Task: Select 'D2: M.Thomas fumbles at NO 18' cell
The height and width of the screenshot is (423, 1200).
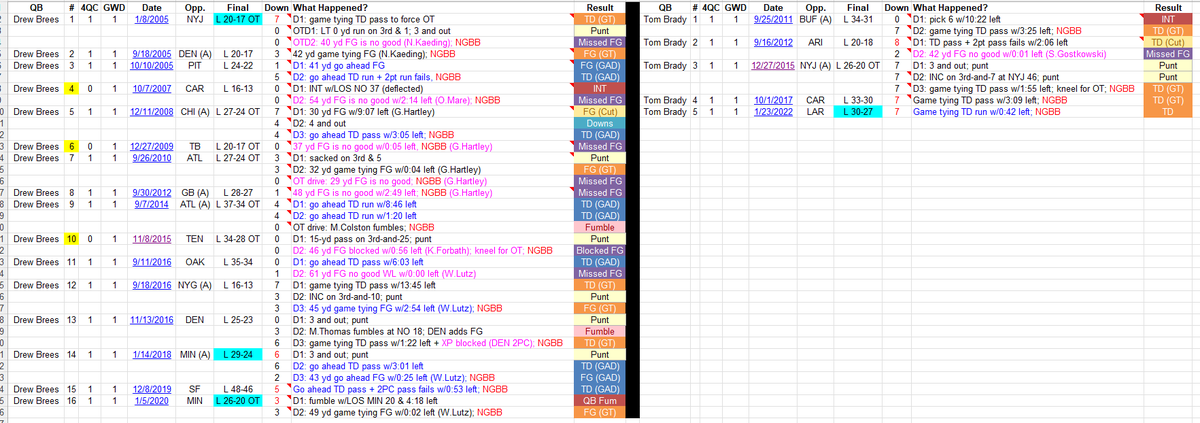Action: click(431, 331)
